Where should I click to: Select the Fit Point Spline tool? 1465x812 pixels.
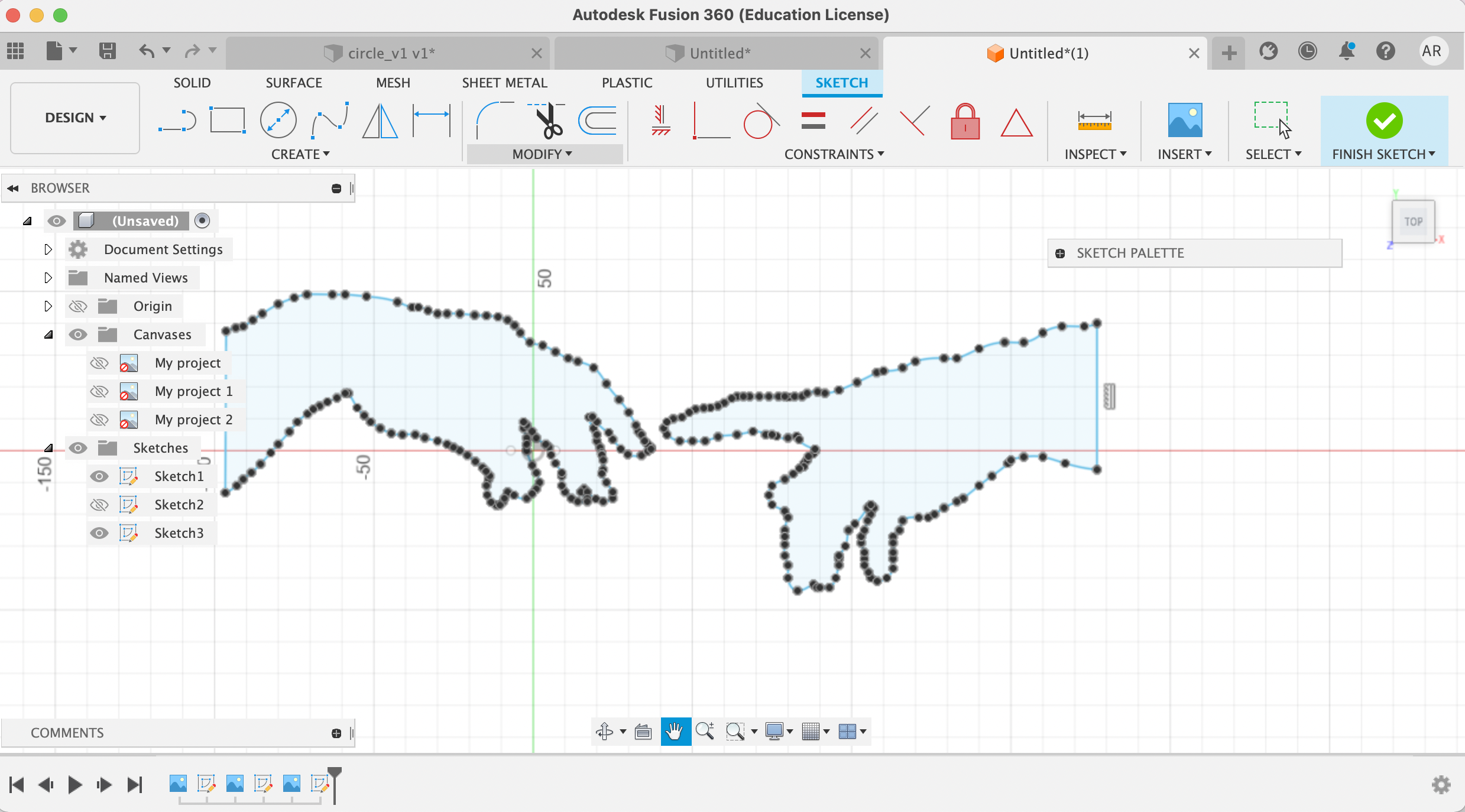click(330, 121)
